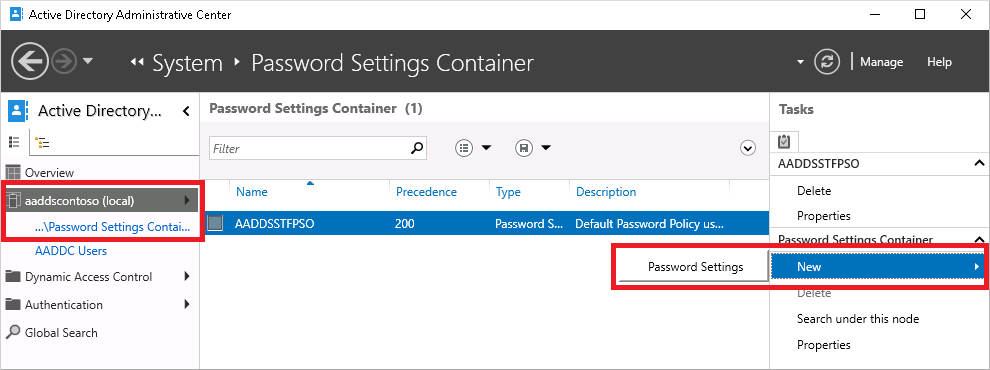This screenshot has height=370, width=990.
Task: Click the Global Search magnifier icon
Action: pos(13,332)
